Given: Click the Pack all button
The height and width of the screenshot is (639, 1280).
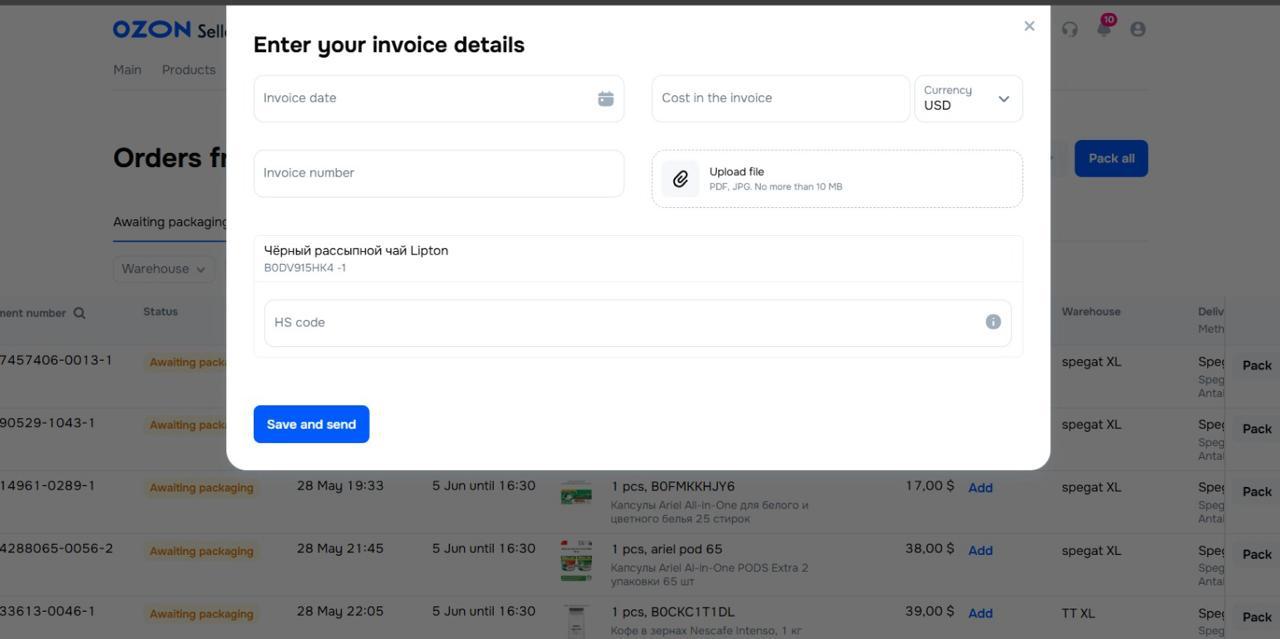Looking at the screenshot, I should [x=1111, y=158].
